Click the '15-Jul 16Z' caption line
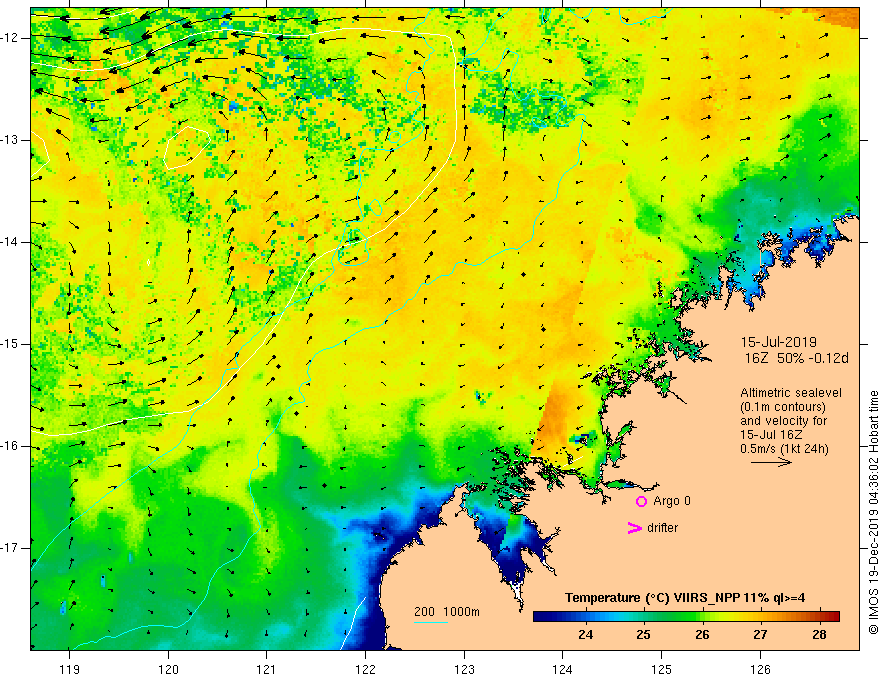The width and height of the screenshot is (880, 680). (771, 435)
